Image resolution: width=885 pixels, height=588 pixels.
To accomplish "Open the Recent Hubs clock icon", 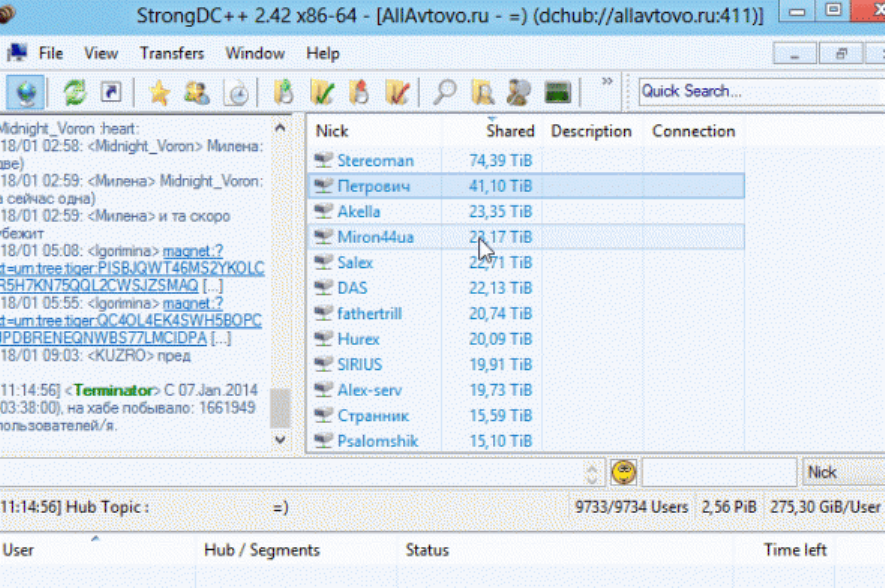I will point(237,93).
